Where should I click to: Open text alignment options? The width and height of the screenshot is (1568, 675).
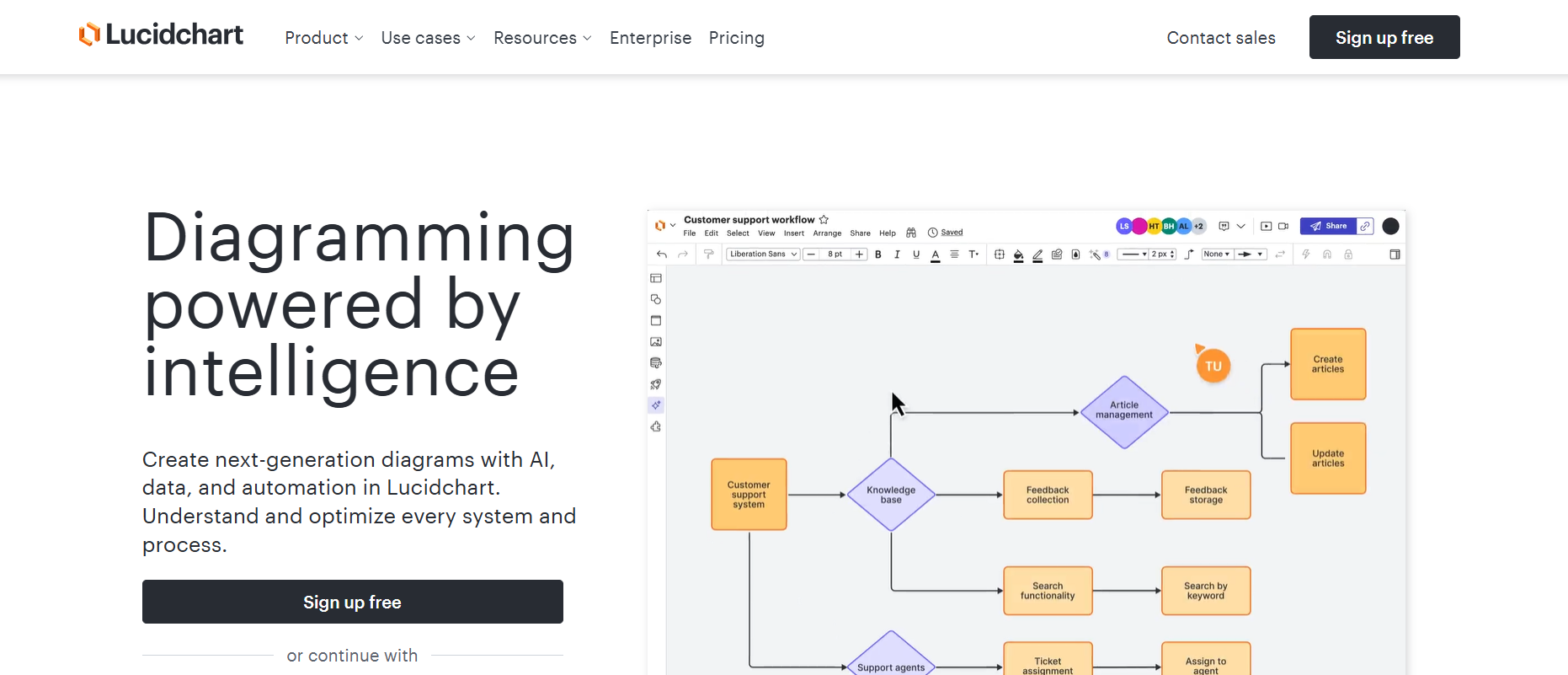pos(954,254)
